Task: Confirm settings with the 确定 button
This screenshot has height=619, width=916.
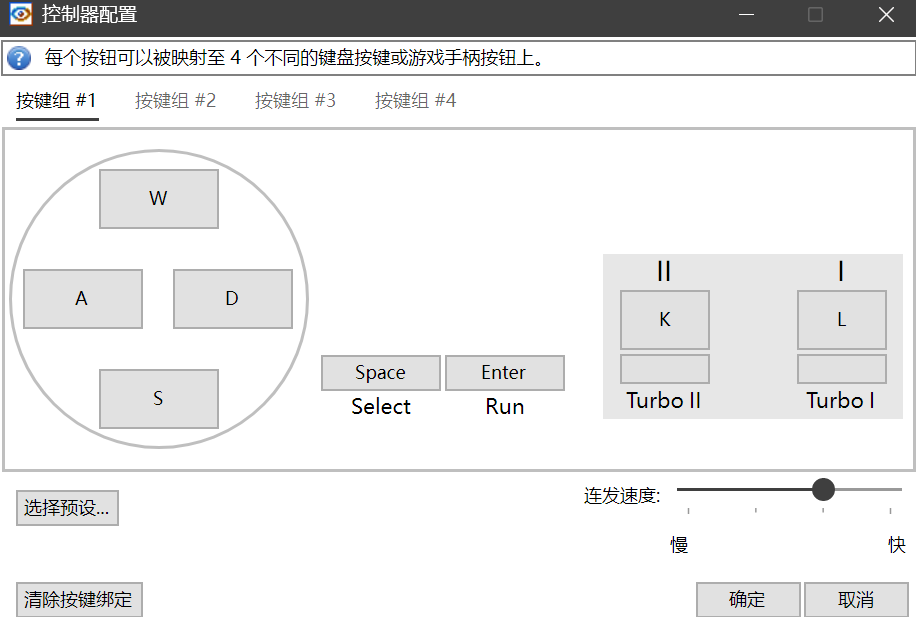Action: (x=748, y=599)
